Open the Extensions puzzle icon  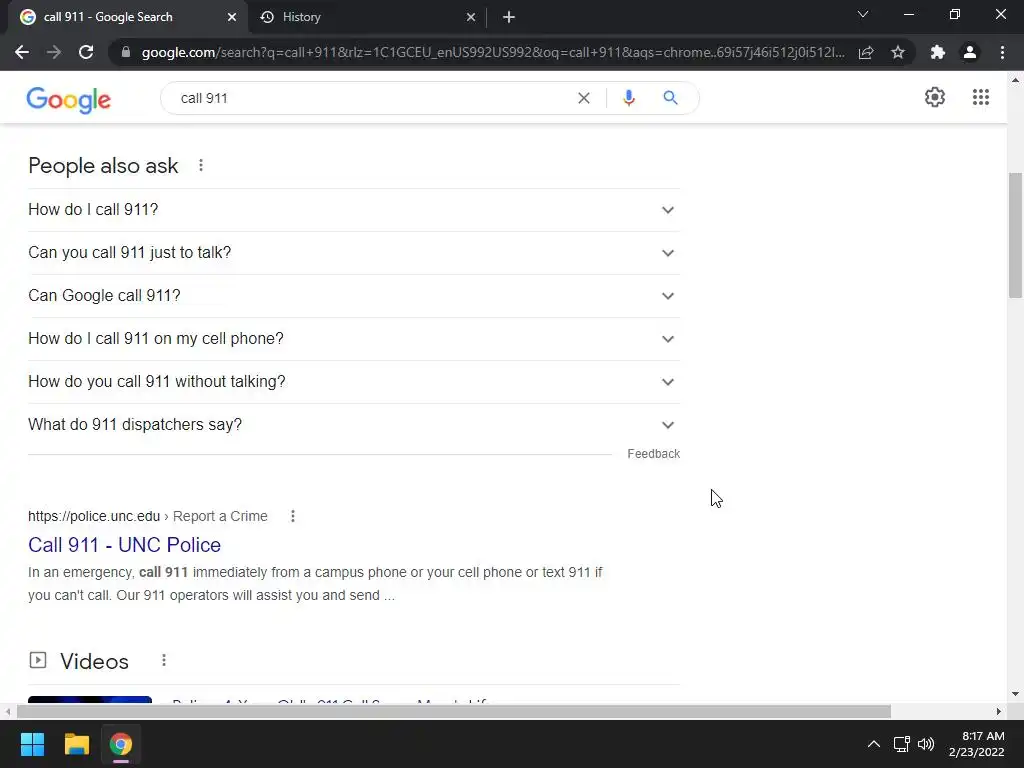point(938,52)
